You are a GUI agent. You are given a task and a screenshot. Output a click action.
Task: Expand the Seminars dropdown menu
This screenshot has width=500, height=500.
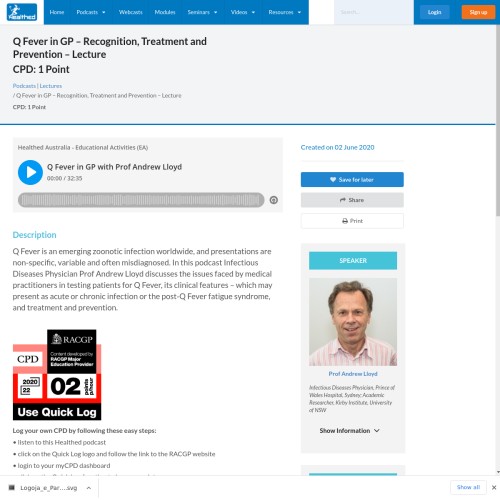point(202,12)
